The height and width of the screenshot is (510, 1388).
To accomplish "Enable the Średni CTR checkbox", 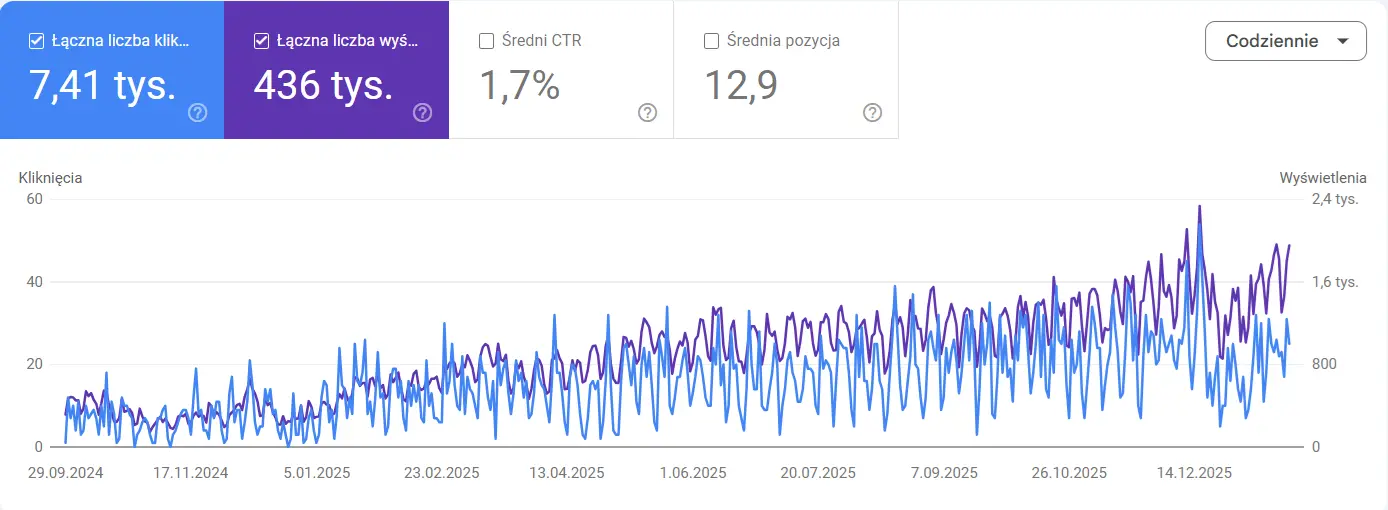I will click(487, 41).
